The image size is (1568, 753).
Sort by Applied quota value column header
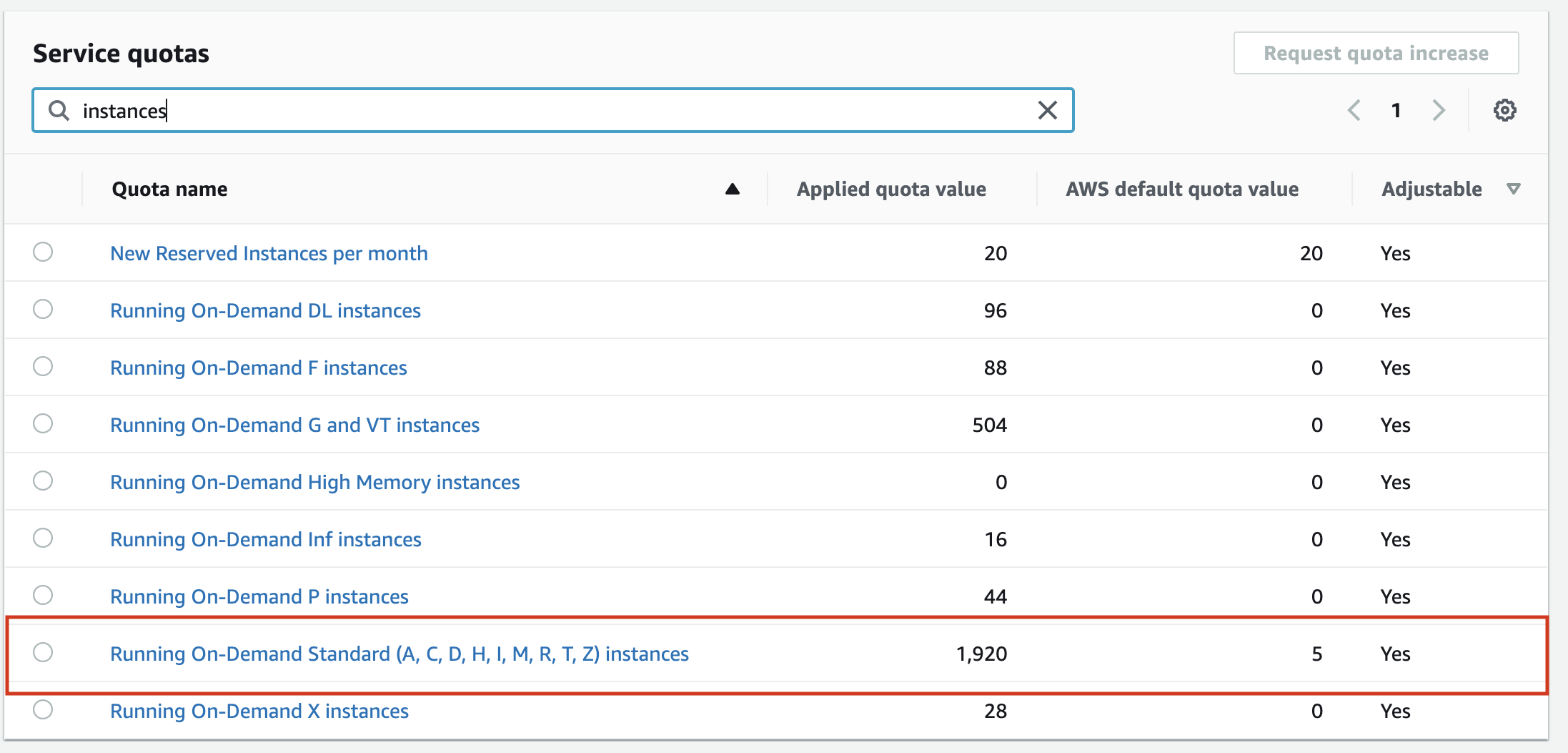891,190
